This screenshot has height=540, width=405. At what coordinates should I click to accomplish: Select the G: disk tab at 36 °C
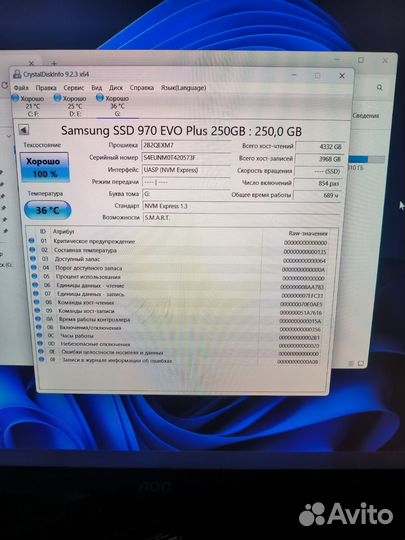click(x=116, y=106)
